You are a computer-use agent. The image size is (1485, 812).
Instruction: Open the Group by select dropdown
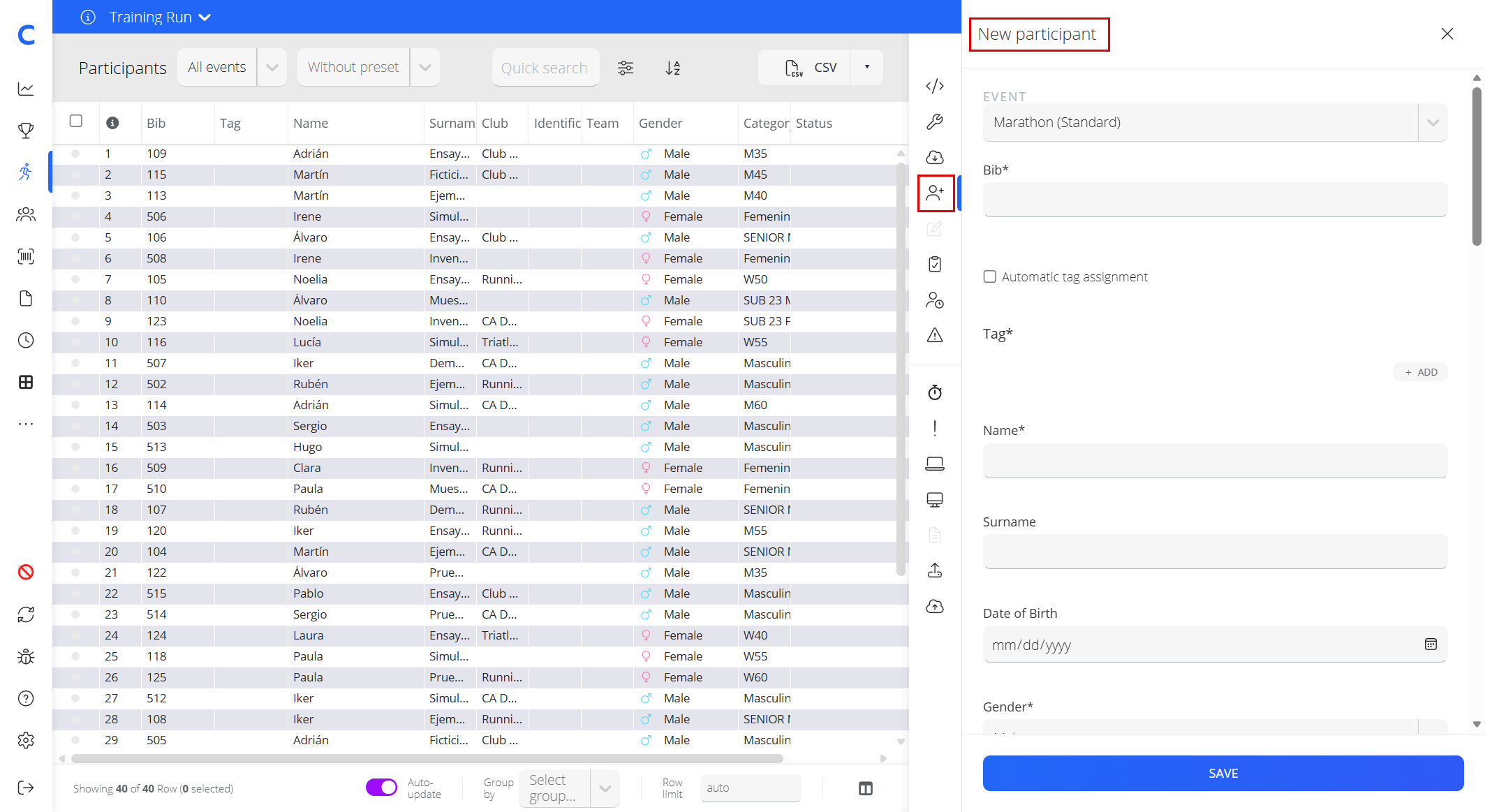569,788
